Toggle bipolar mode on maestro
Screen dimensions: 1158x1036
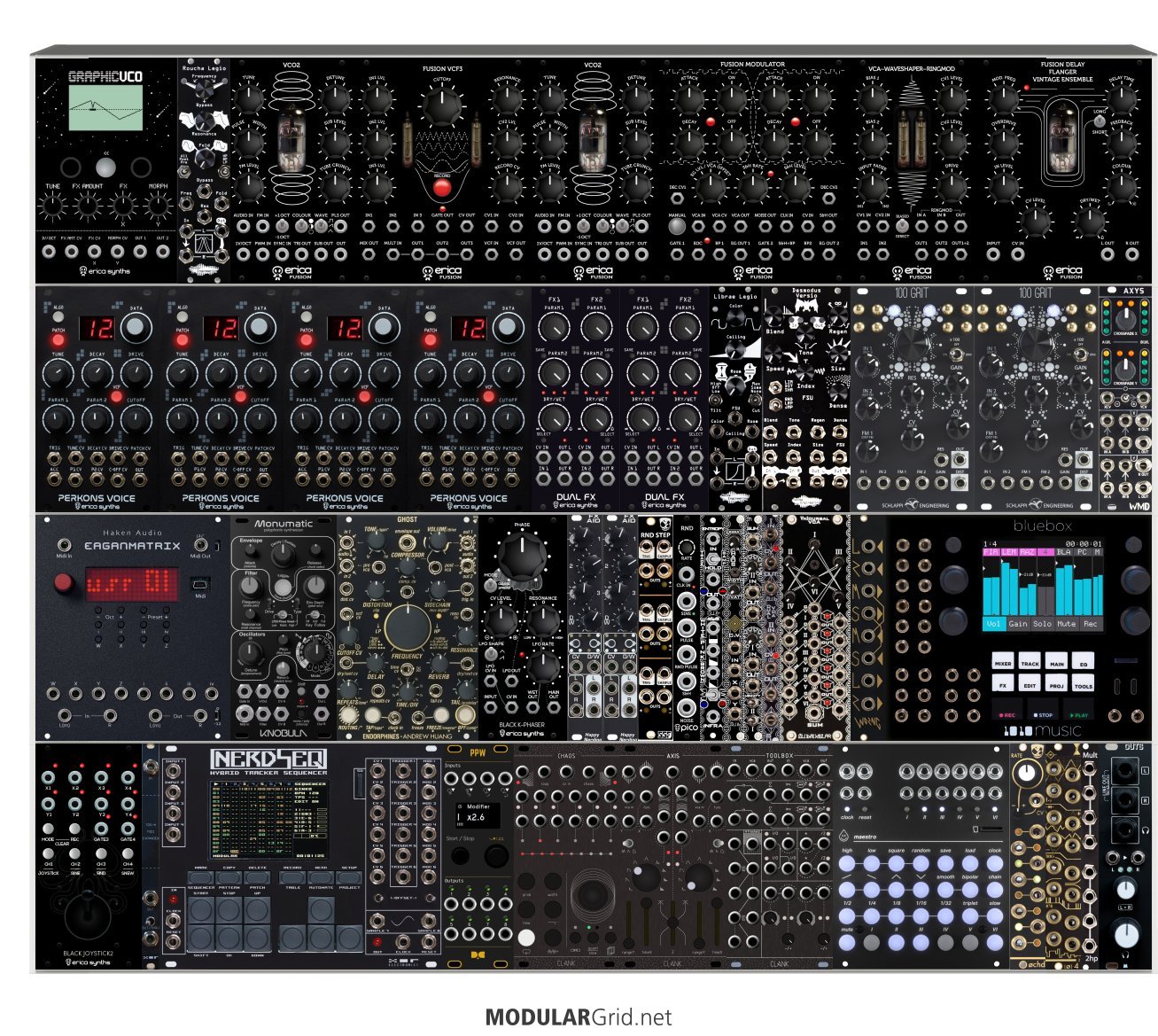[970, 890]
